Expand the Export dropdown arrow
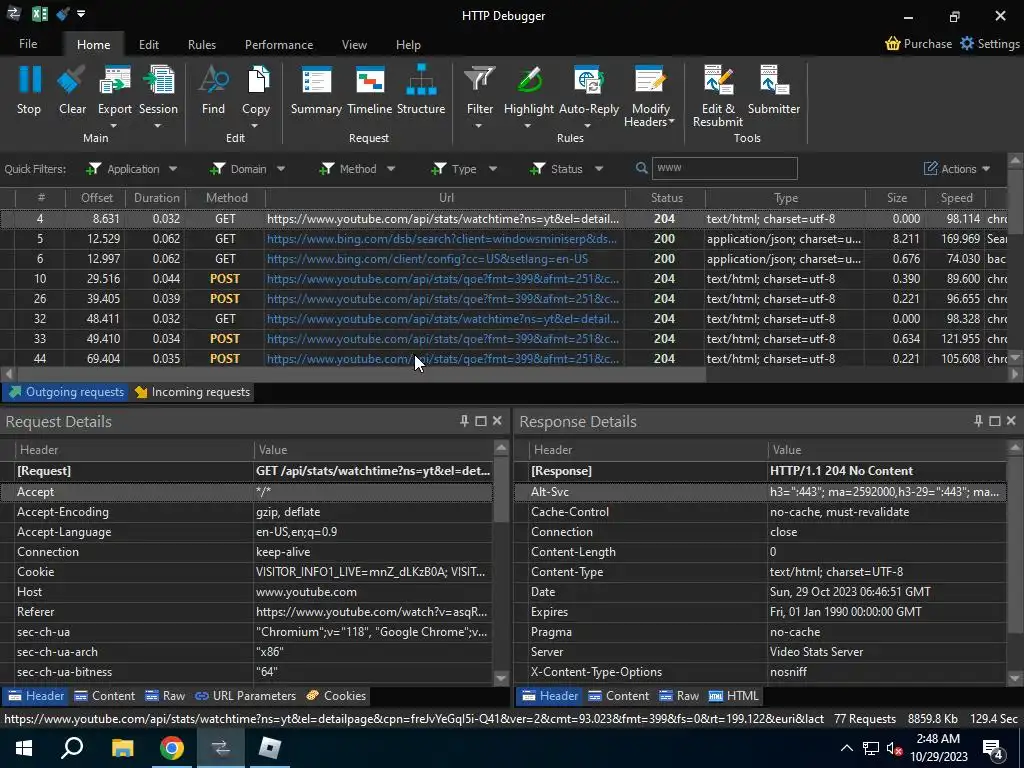 (x=114, y=125)
